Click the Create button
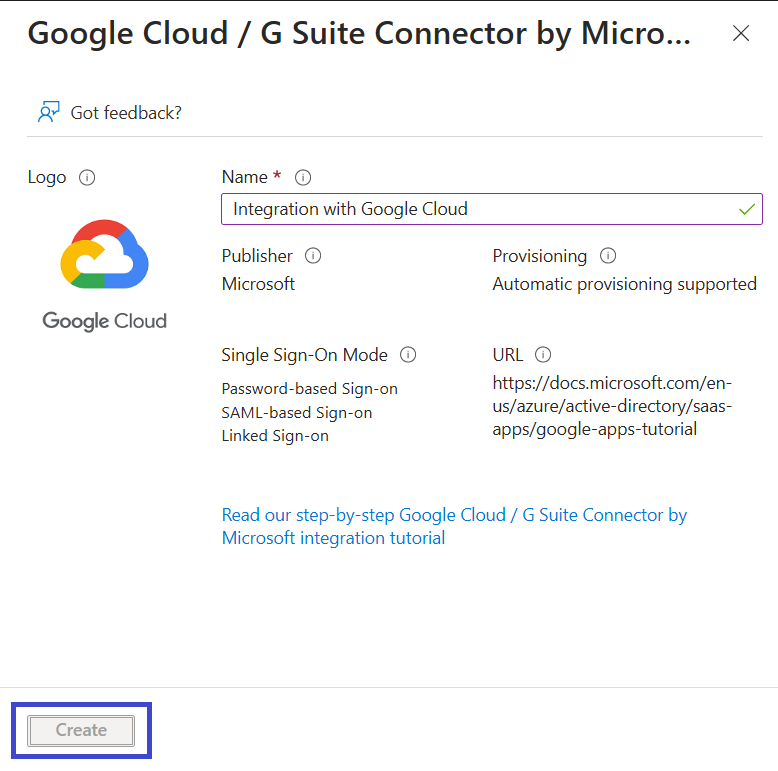This screenshot has width=778, height=771. tap(81, 730)
